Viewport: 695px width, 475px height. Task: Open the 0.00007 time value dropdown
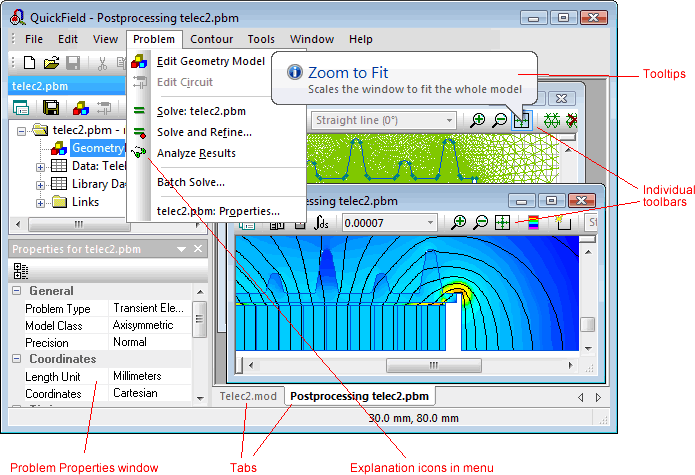tap(430, 222)
